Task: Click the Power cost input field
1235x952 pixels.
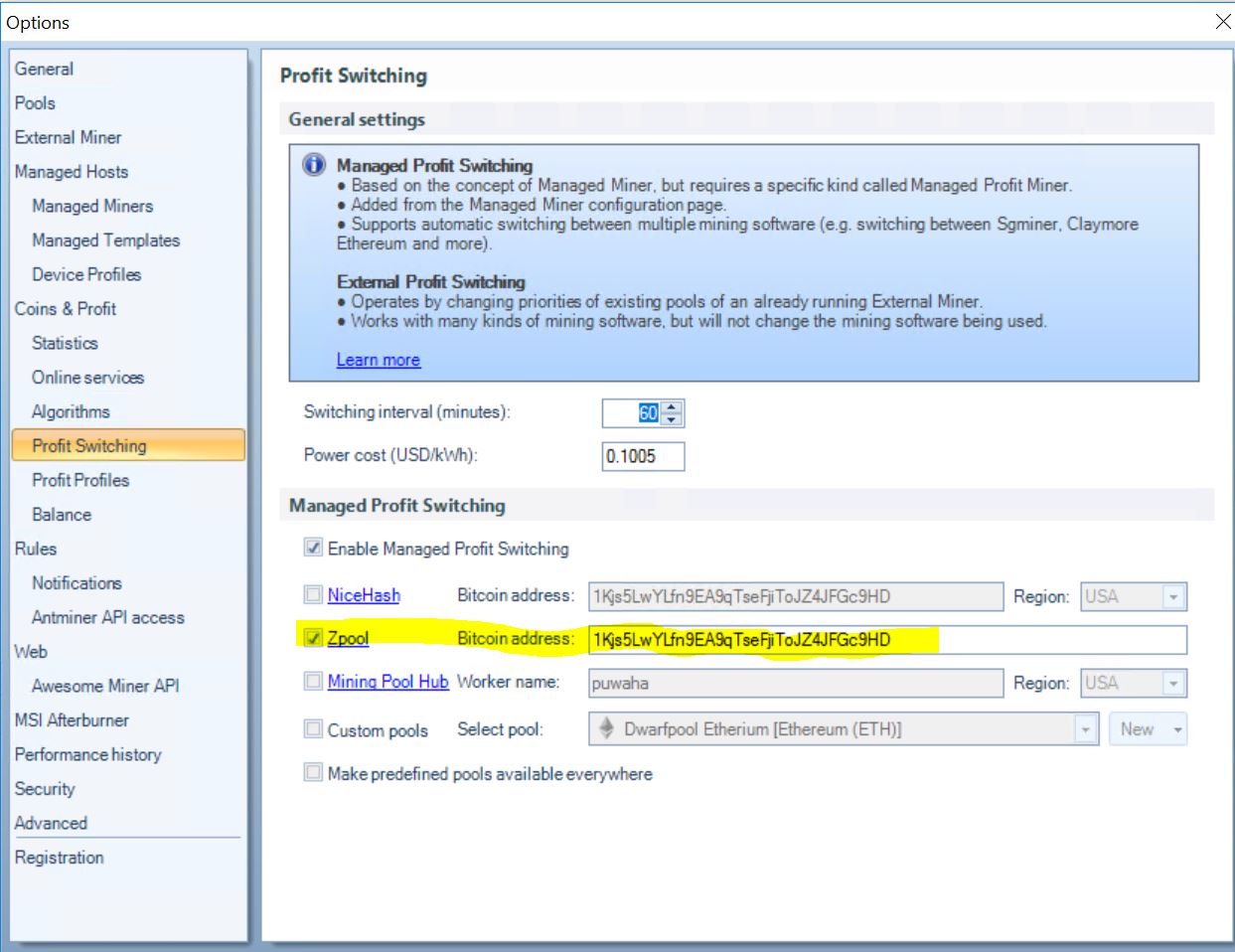Action: tap(644, 456)
